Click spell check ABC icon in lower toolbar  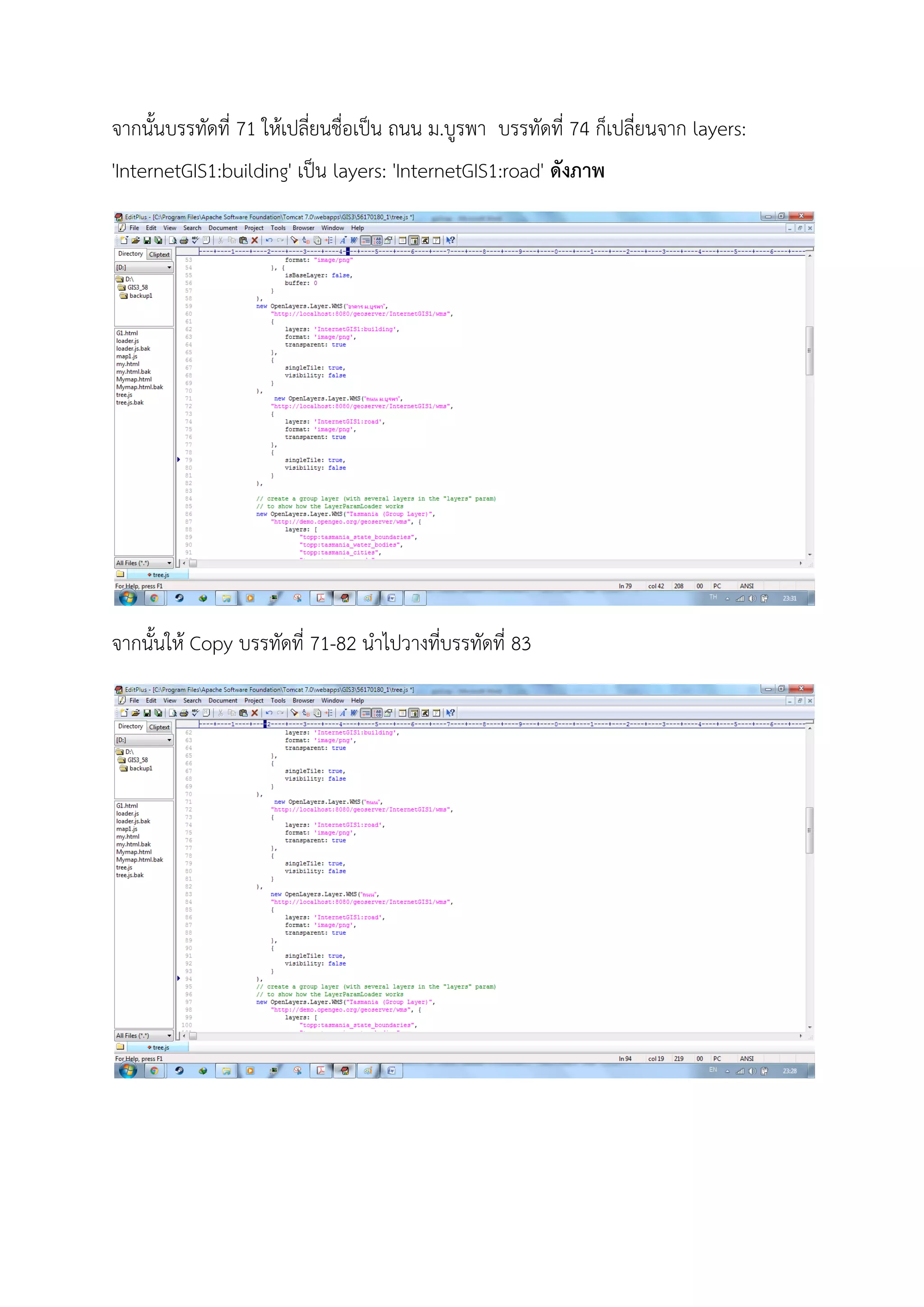pos(195,713)
